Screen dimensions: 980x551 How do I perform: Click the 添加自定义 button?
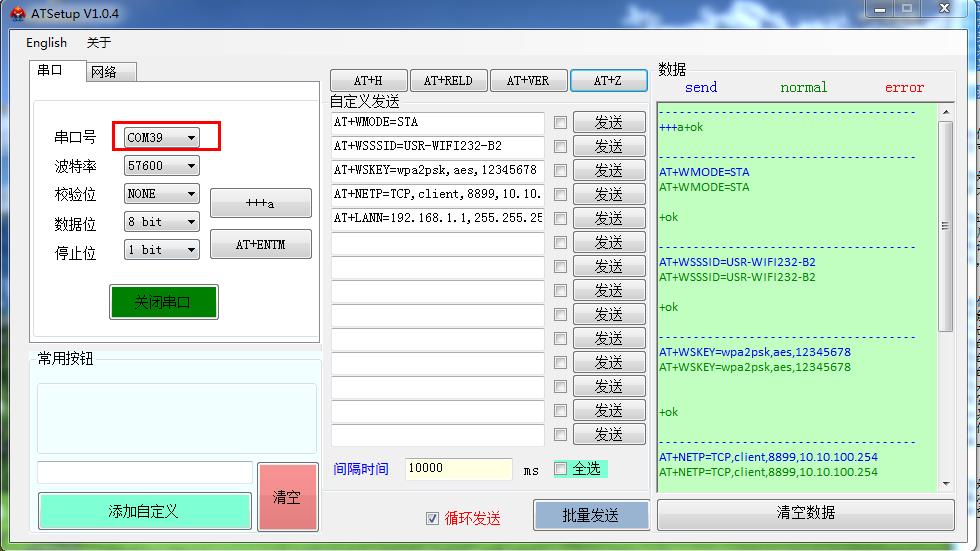[144, 511]
